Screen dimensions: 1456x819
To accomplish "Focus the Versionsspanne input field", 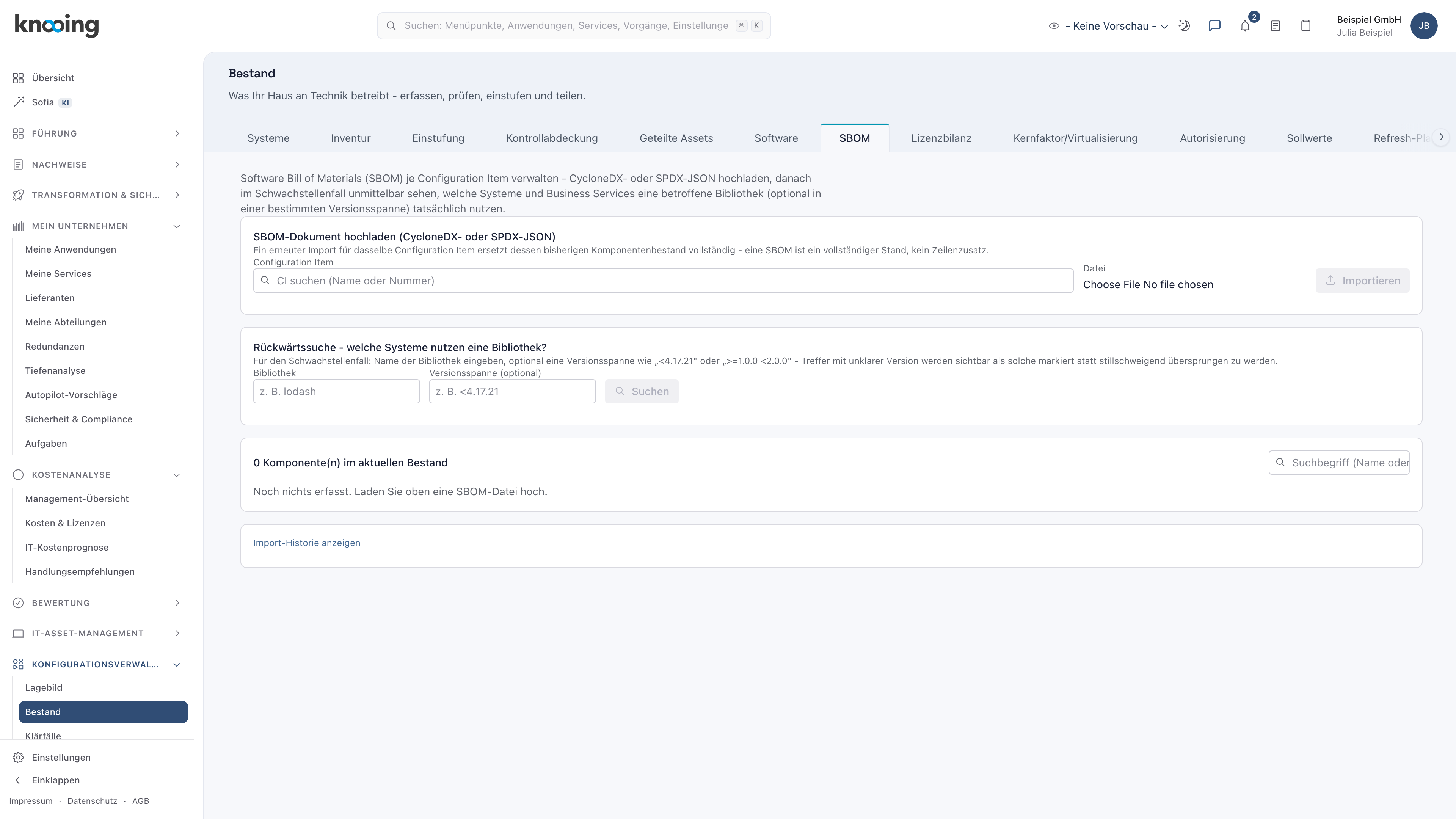I will coord(512,391).
